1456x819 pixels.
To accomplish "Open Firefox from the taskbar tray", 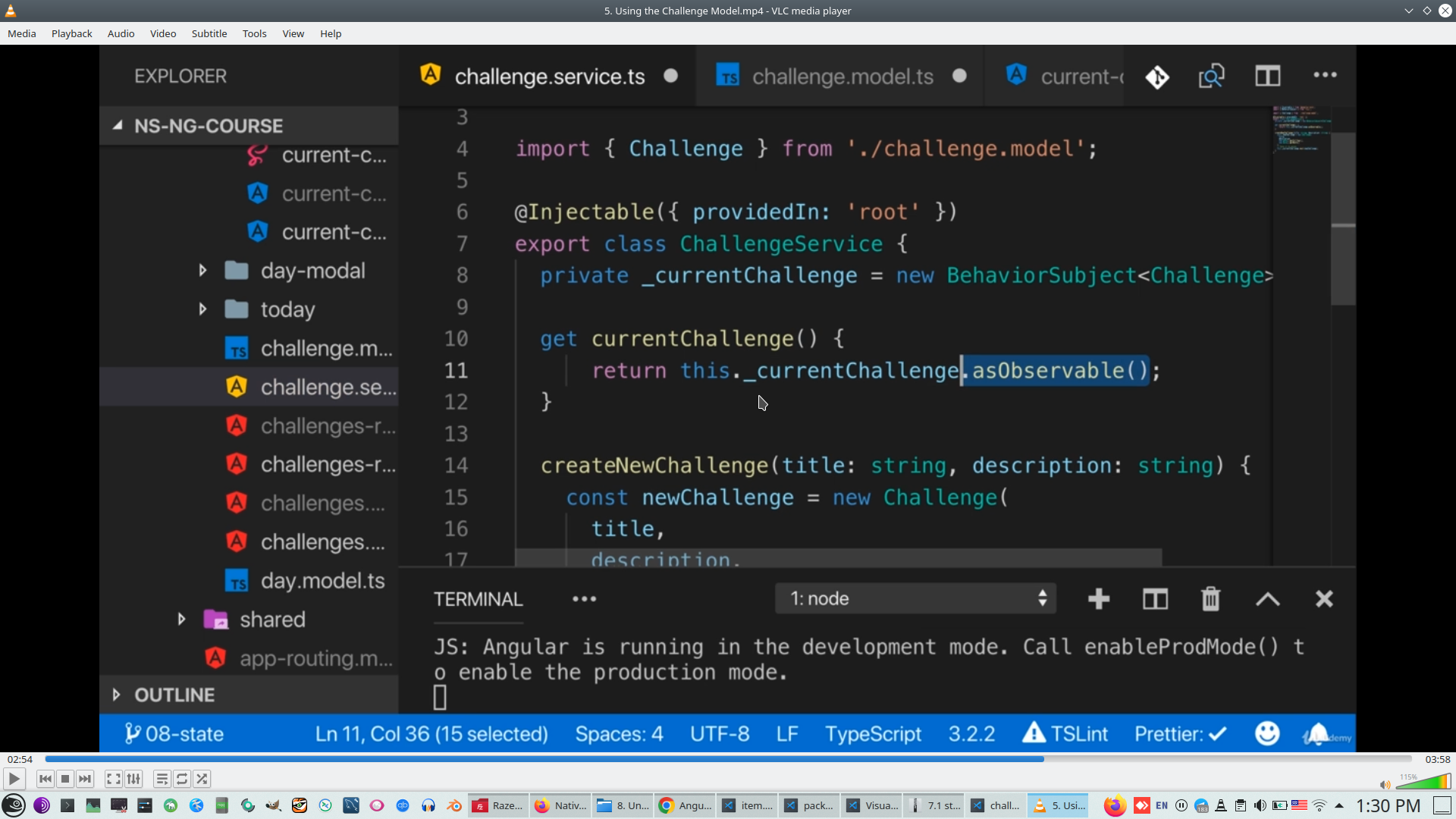I will pos(1114,805).
